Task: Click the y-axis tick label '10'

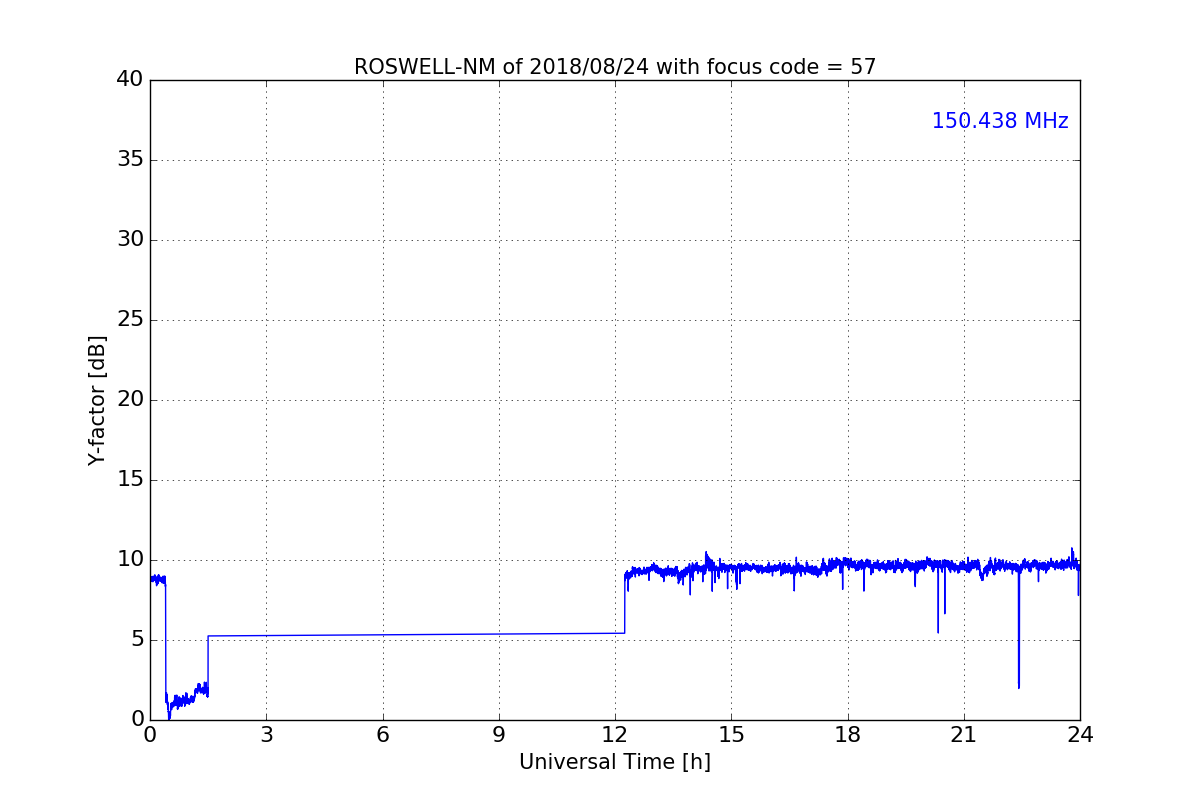Action: (130, 560)
